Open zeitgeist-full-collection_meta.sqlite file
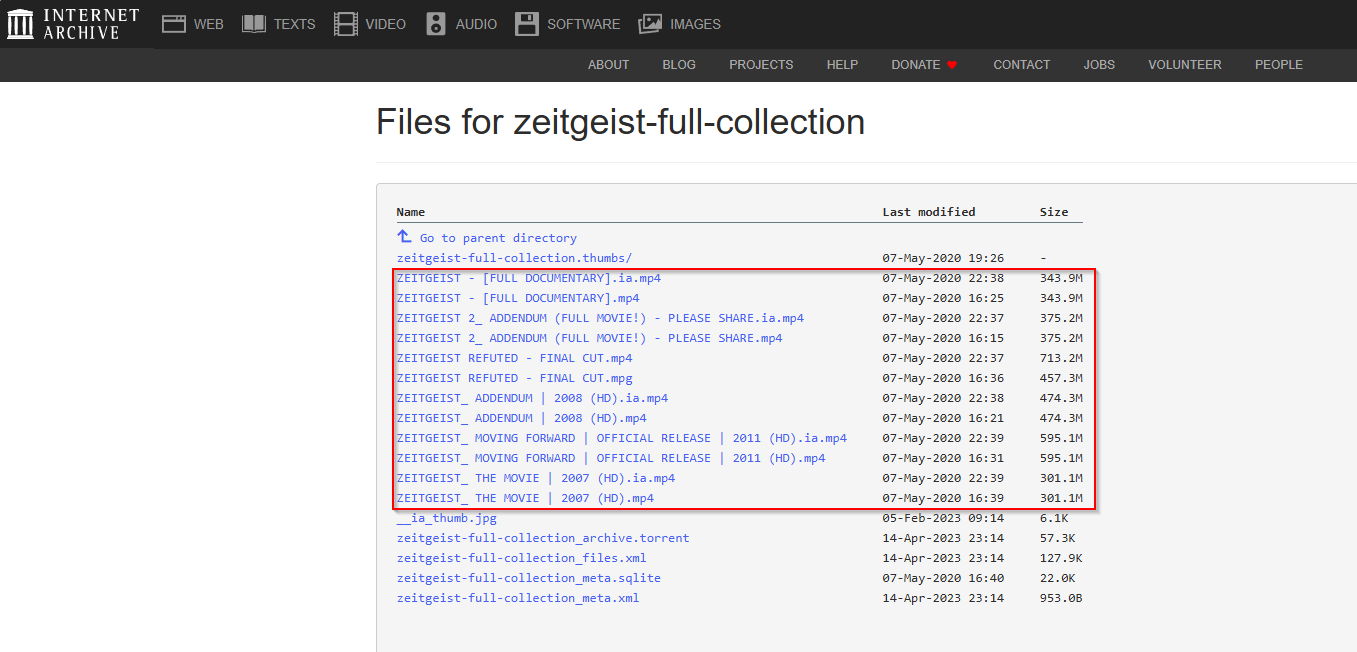The height and width of the screenshot is (652, 1357). point(528,578)
